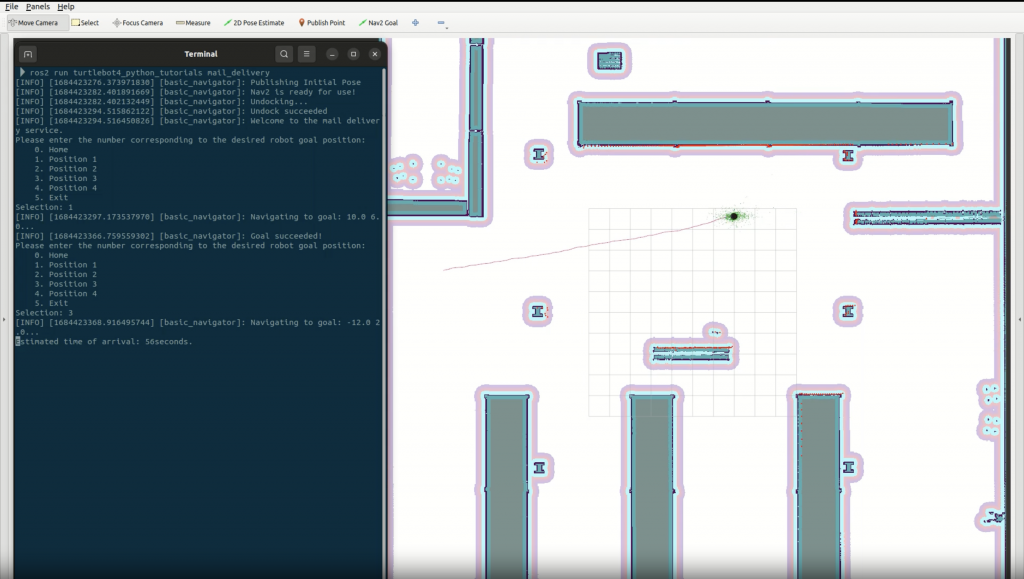Restore down the Terminal window
Viewport: 1024px width, 579px height.
pos(353,54)
